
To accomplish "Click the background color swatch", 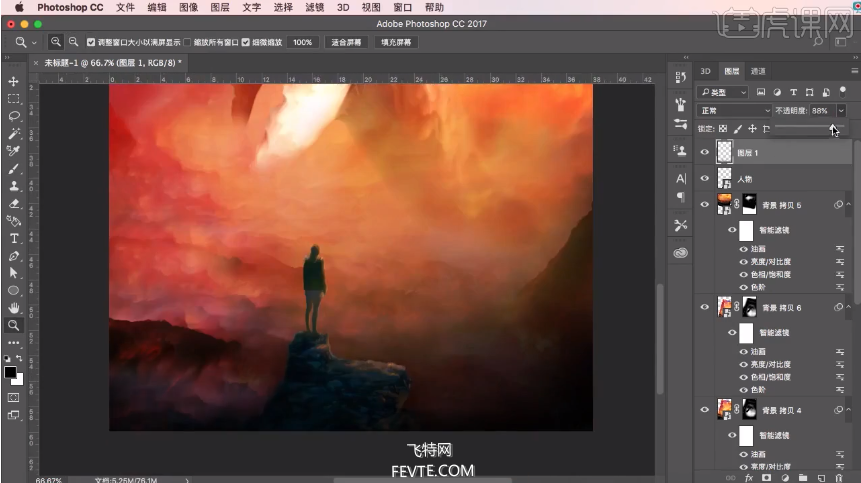I will (x=19, y=380).
